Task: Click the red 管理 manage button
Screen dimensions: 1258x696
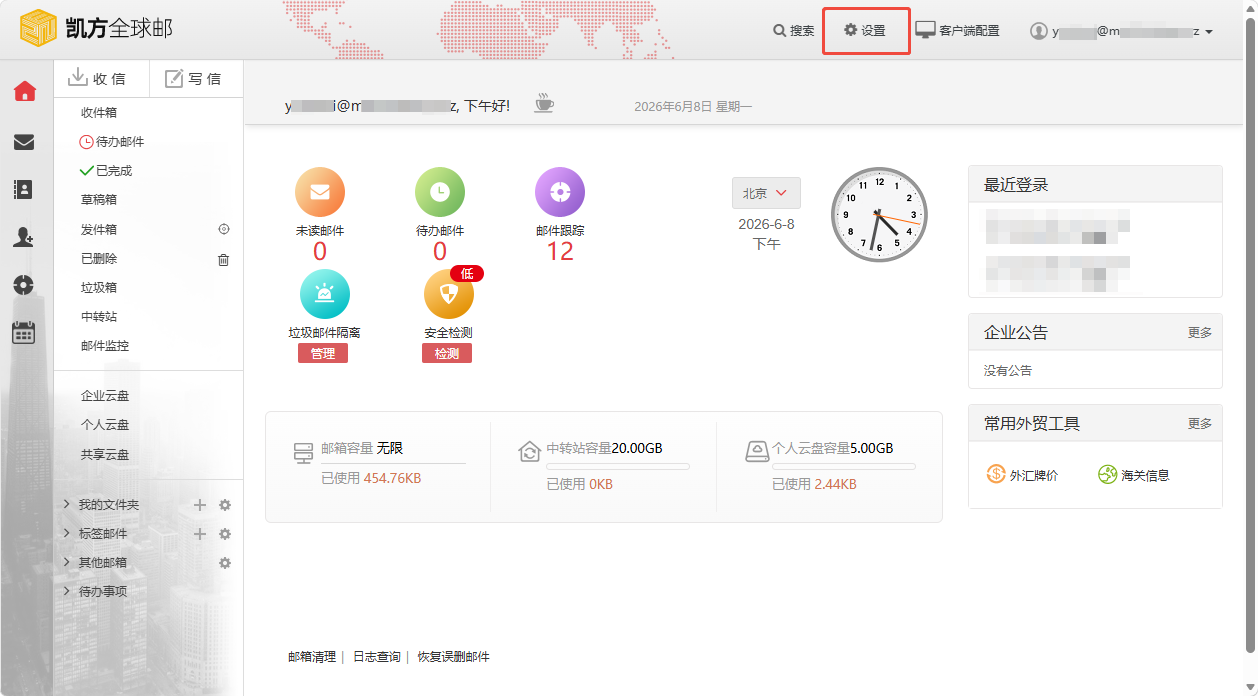Action: pos(323,353)
